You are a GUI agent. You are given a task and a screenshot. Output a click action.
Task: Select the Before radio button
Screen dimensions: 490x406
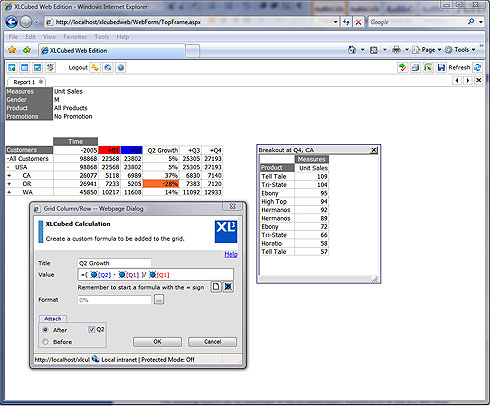(46, 342)
